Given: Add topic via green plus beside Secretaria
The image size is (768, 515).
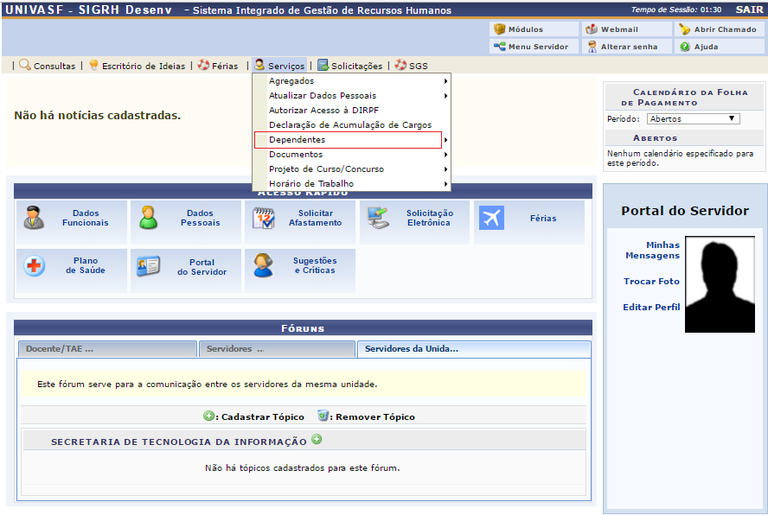Looking at the screenshot, I should point(317,440).
